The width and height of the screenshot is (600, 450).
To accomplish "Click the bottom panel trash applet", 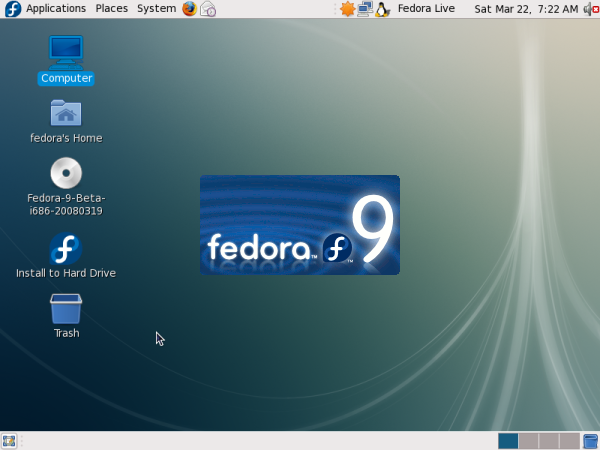I will coord(591,441).
